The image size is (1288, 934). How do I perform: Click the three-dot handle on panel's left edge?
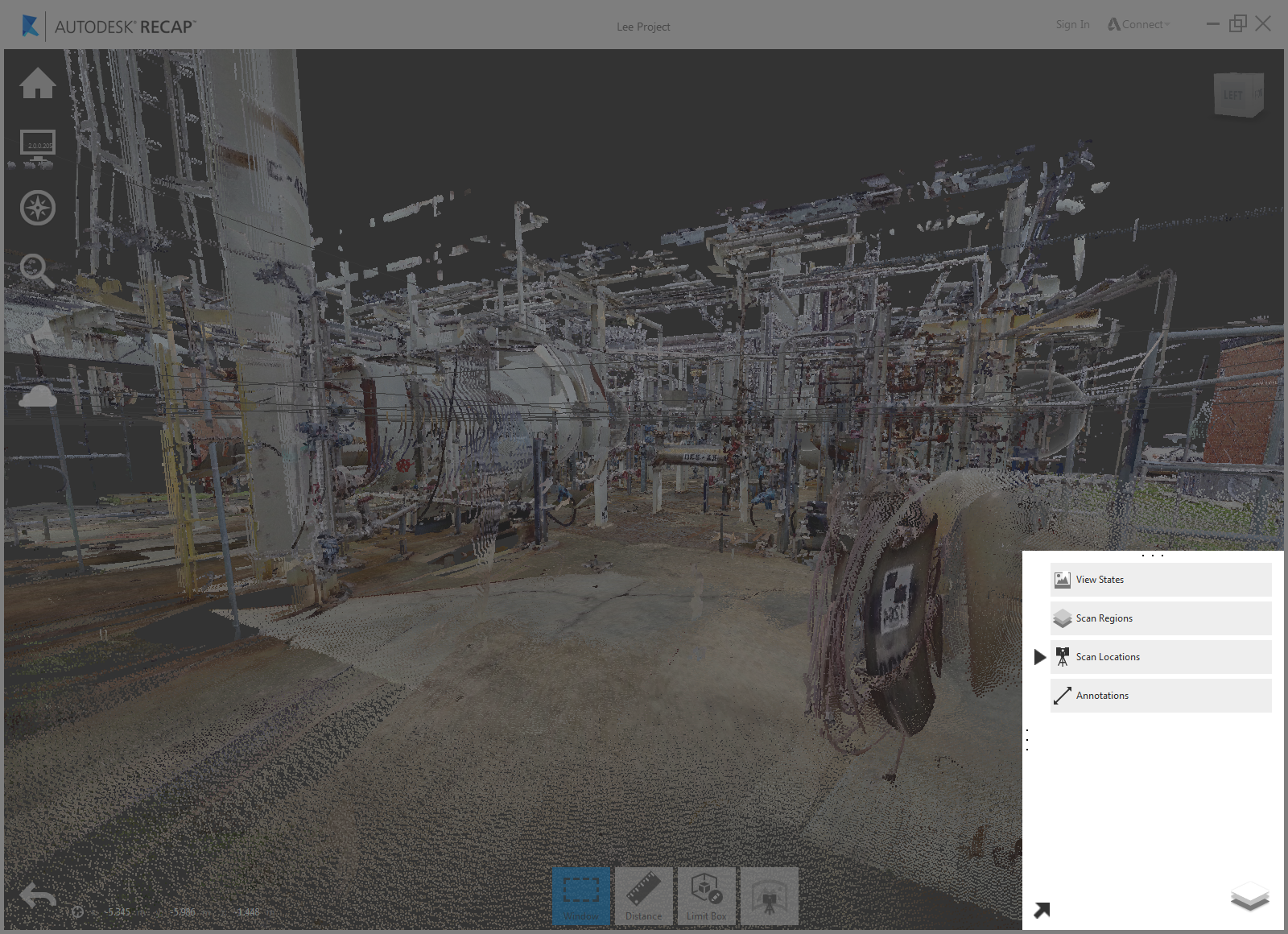click(x=1027, y=740)
